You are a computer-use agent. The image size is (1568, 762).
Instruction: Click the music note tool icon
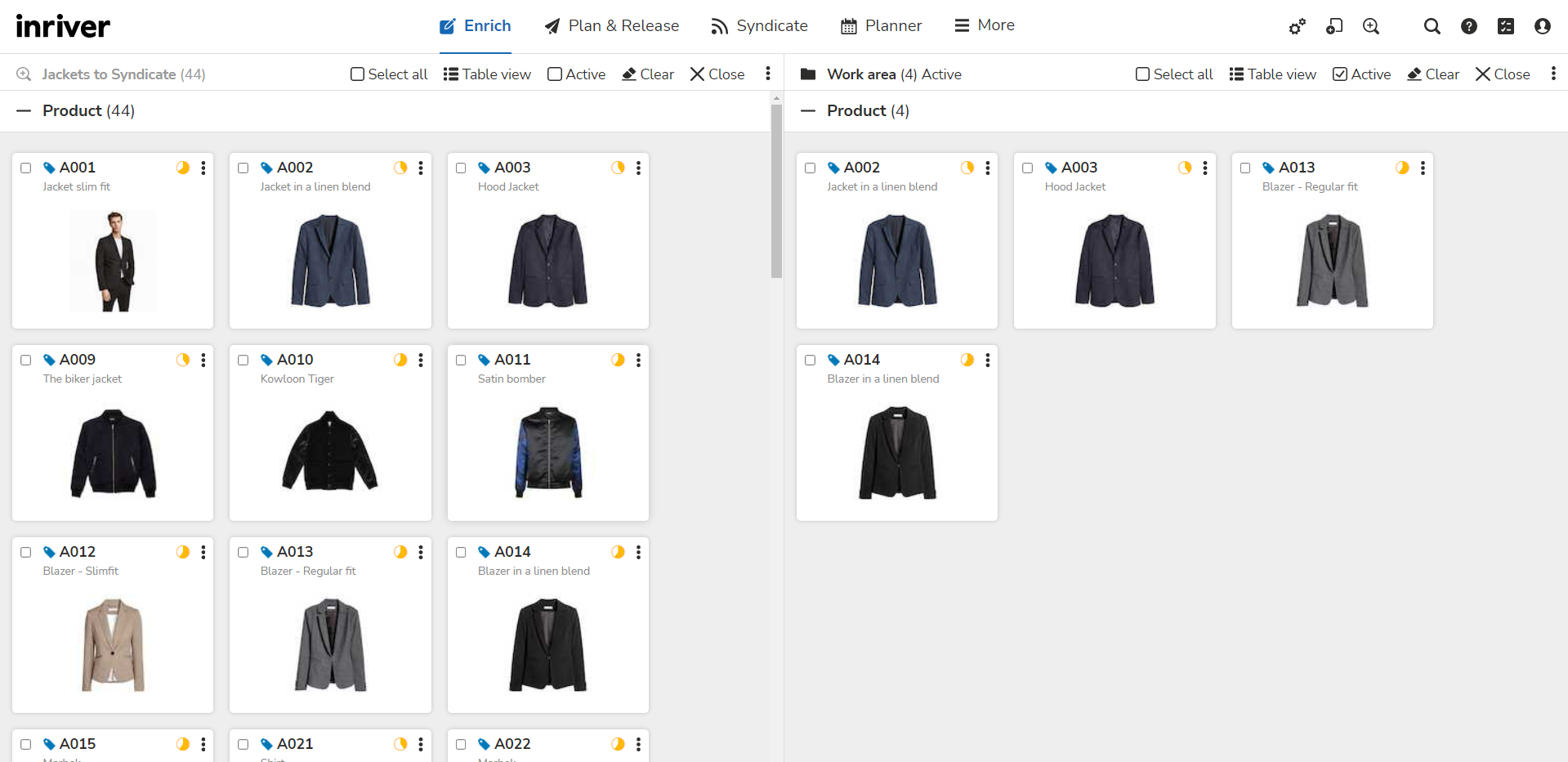1334,26
